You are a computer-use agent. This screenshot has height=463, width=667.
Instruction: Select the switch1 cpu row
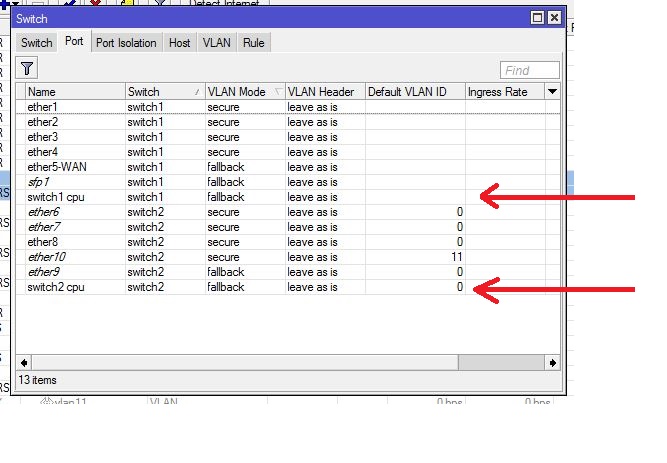pyautogui.click(x=288, y=197)
